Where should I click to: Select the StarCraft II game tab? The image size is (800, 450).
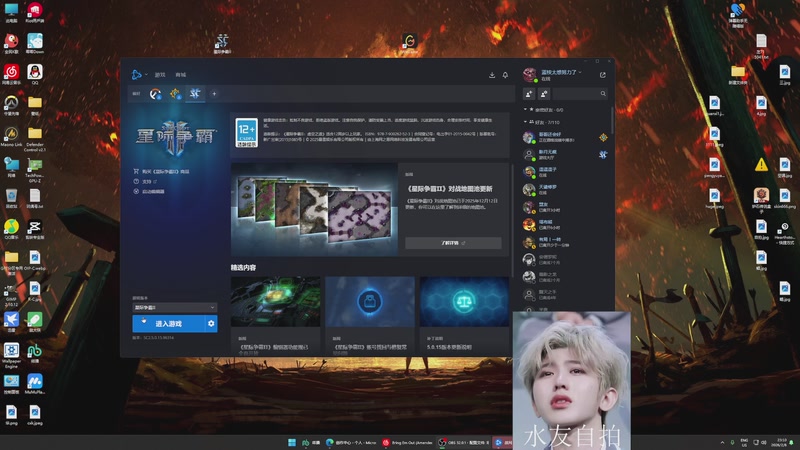pos(195,94)
